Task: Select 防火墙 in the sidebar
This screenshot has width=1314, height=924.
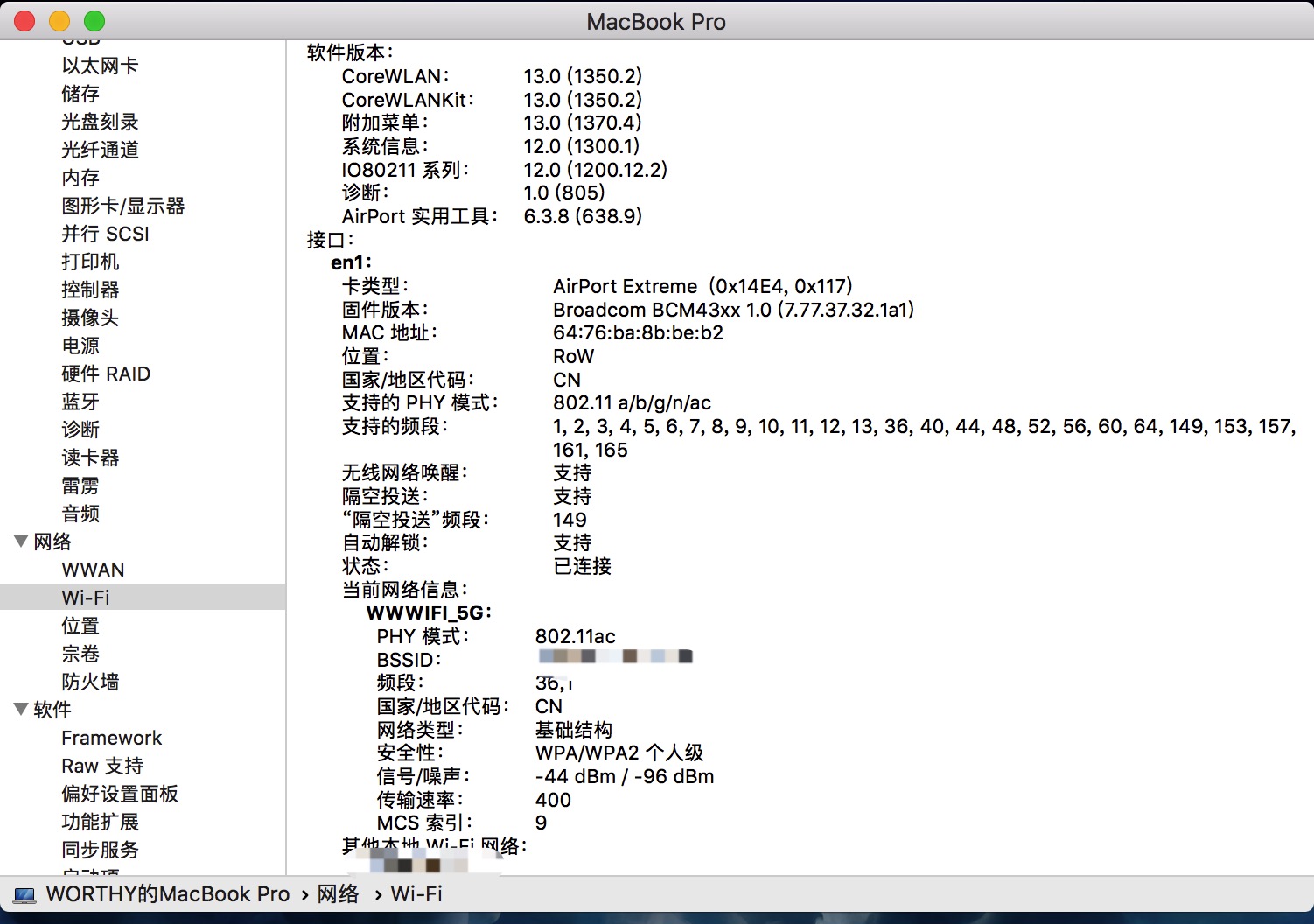Action: [90, 682]
